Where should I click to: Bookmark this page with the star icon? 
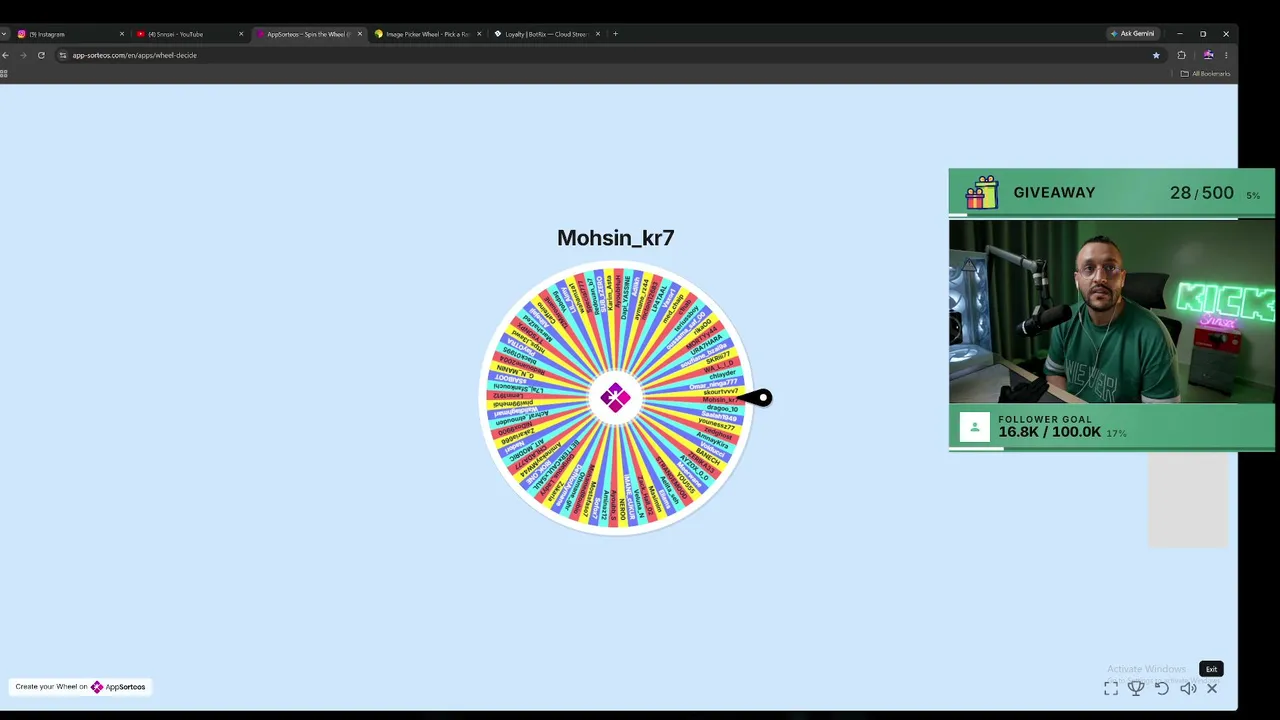[x=1156, y=55]
